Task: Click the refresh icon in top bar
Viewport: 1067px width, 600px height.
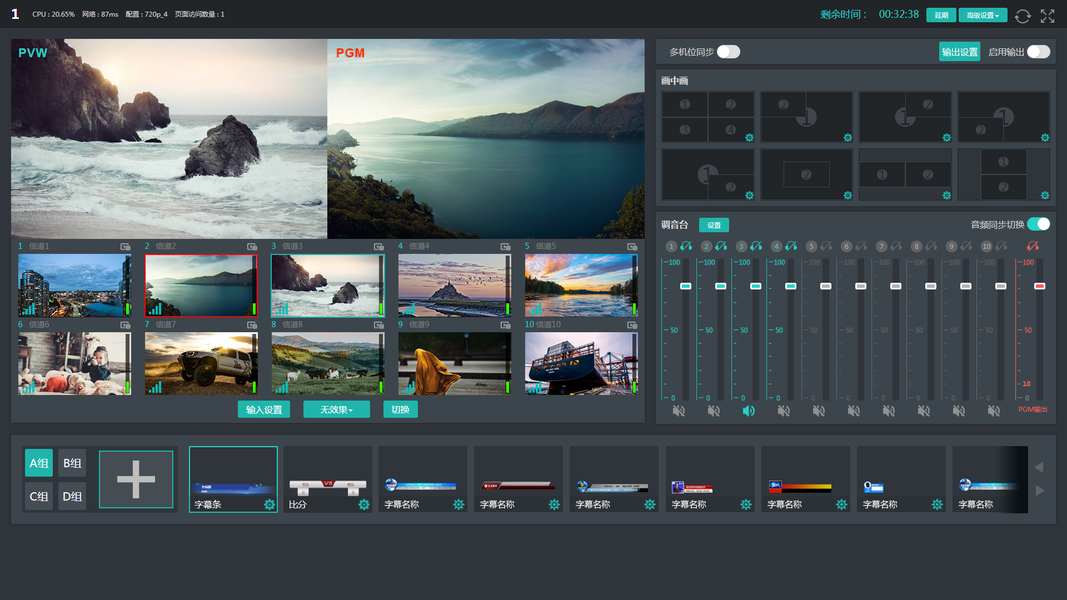Action: point(1022,16)
